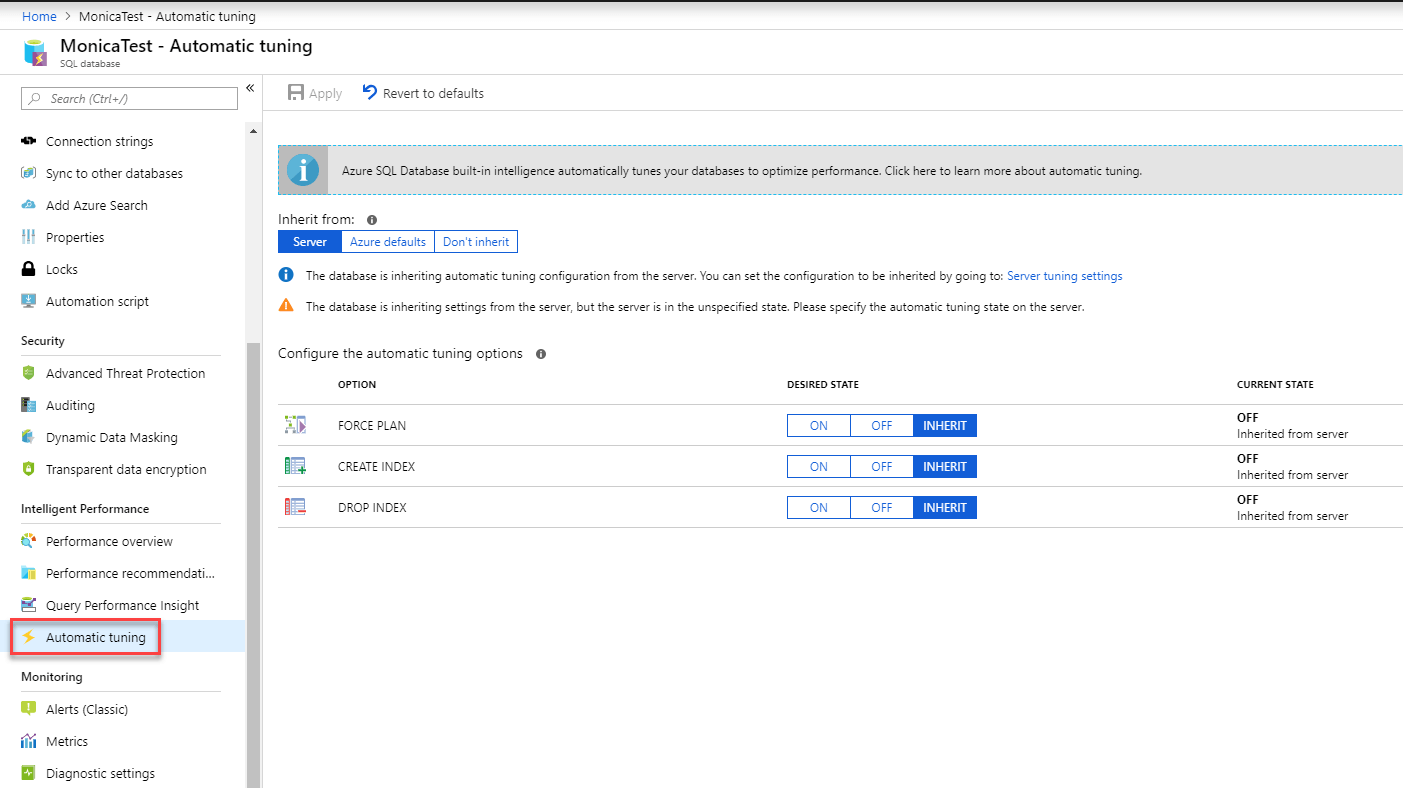
Task: Click the info icon beside Configure automatic tuning options
Action: pyautogui.click(x=541, y=354)
